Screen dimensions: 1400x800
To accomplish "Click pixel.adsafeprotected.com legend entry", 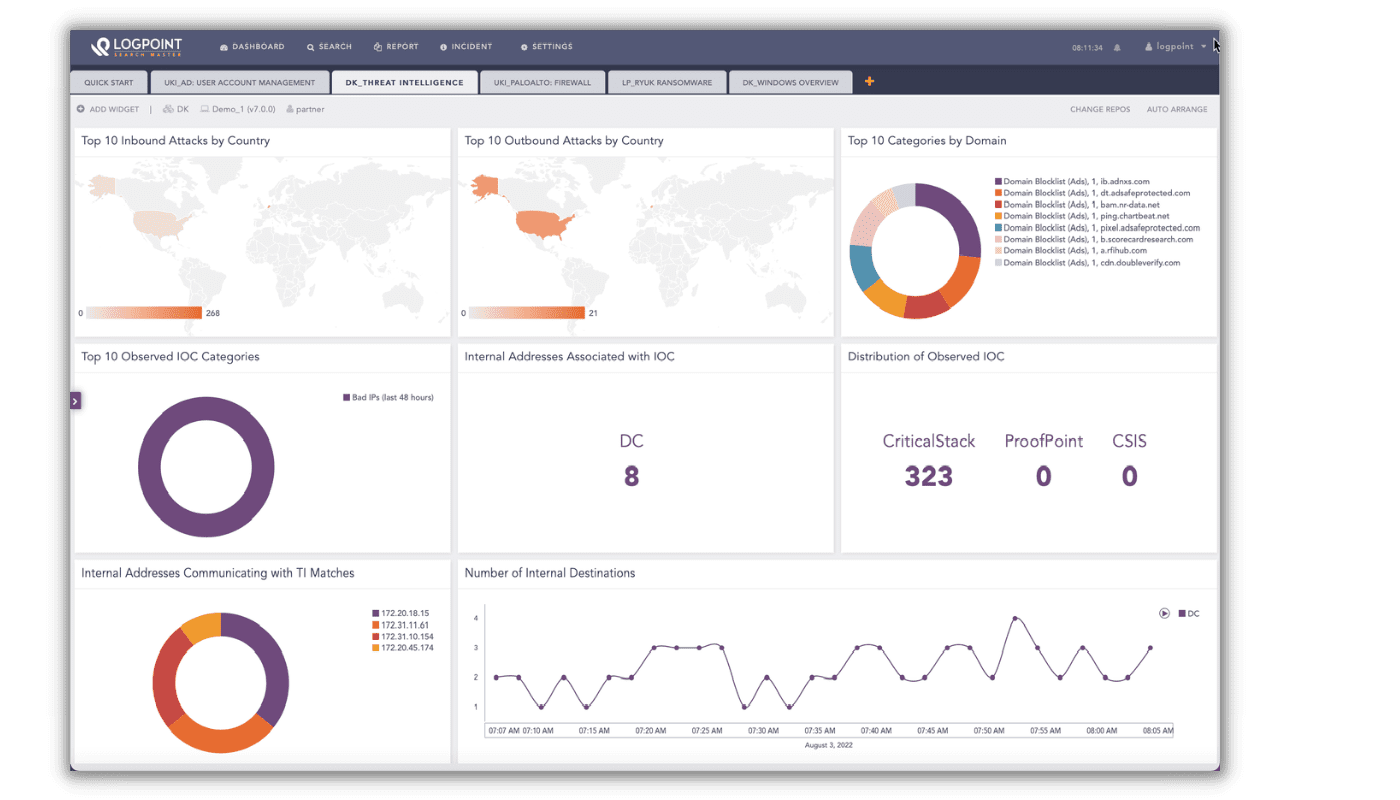I will click(x=1097, y=228).
